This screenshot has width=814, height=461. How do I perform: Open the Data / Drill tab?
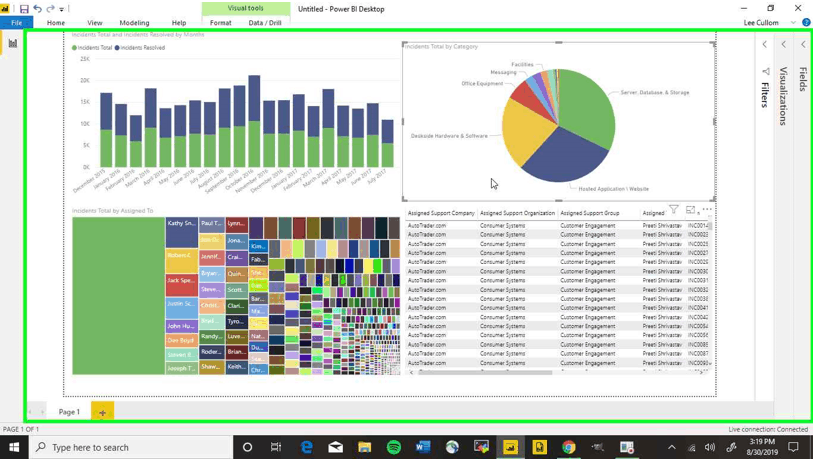click(265, 23)
